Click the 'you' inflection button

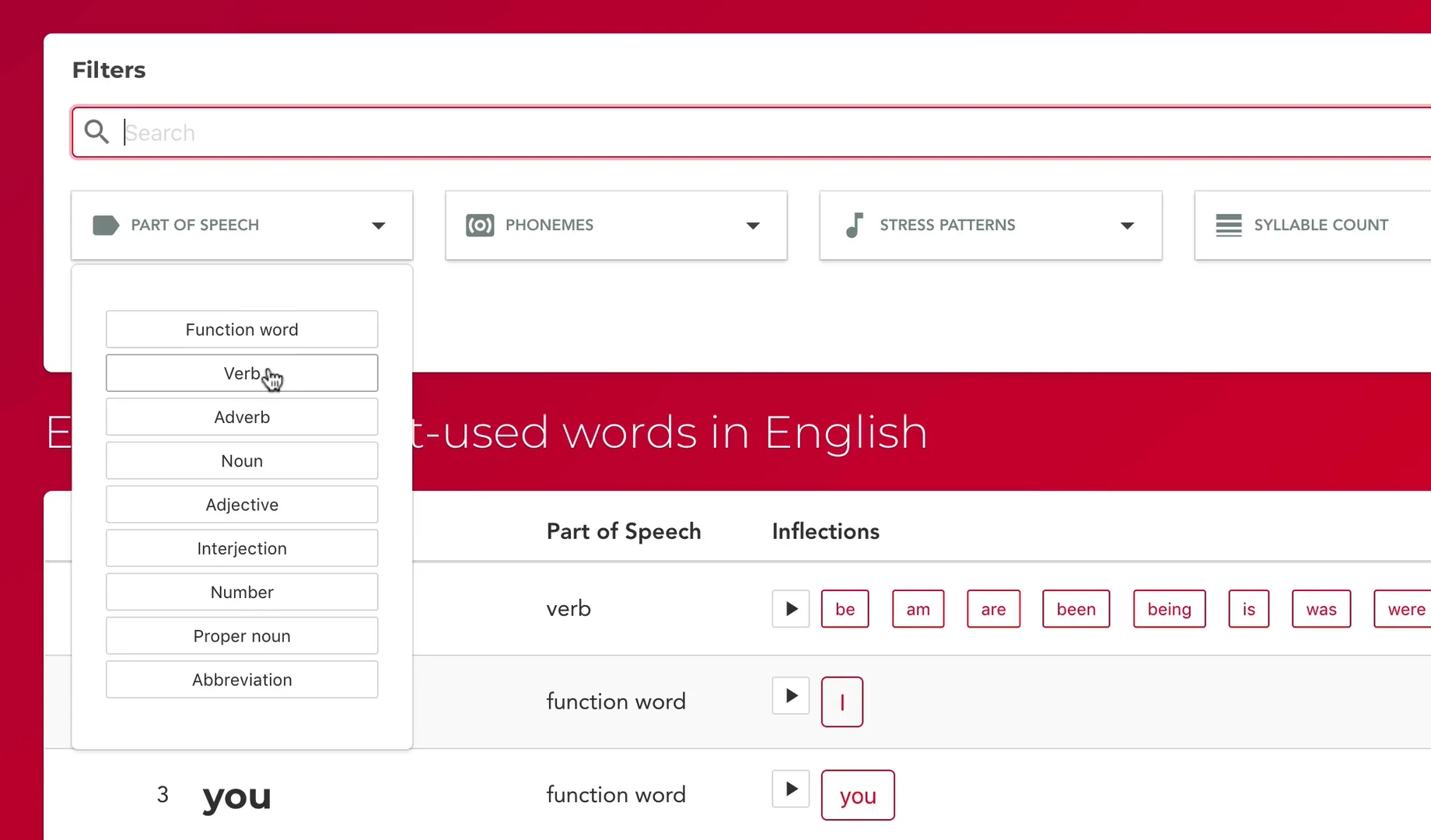point(858,795)
